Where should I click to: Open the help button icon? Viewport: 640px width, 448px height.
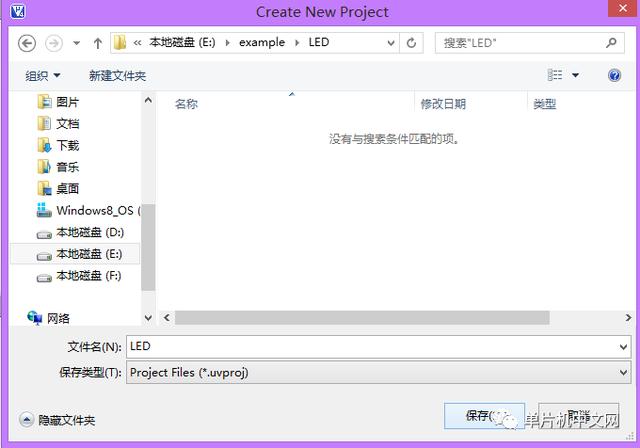tap(614, 75)
